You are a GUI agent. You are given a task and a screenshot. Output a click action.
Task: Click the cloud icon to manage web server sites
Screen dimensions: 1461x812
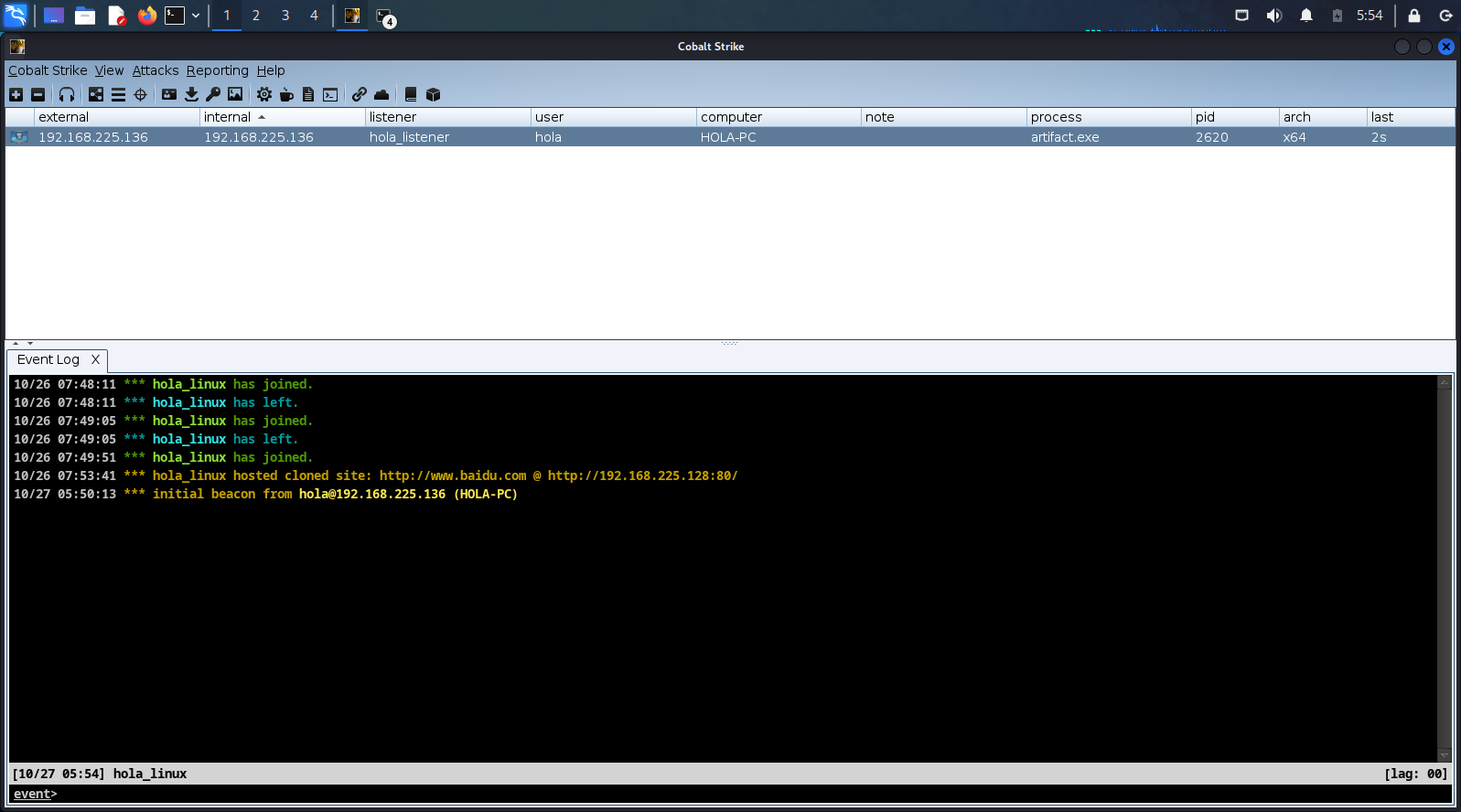coord(381,94)
